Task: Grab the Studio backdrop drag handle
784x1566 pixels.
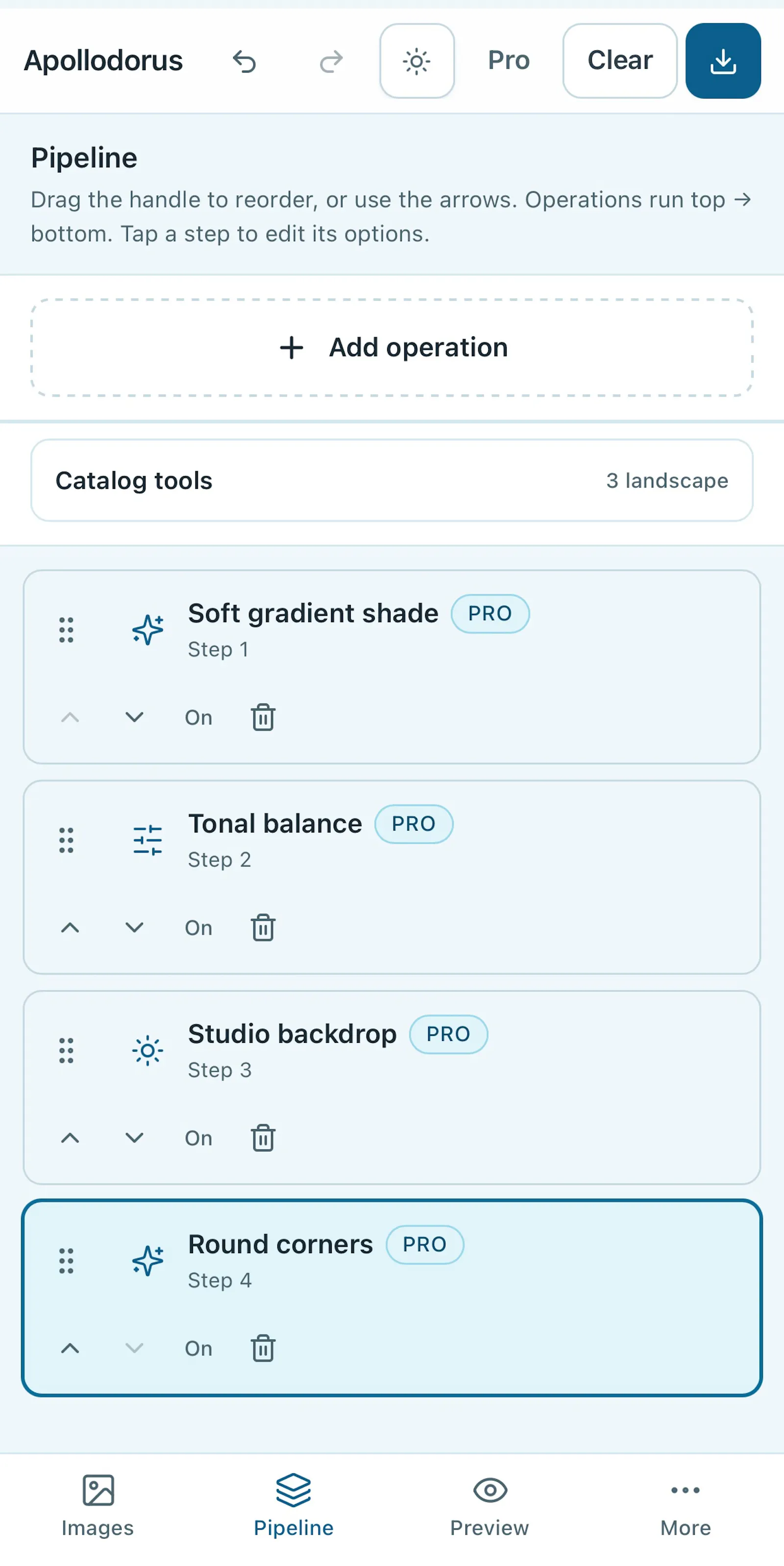Action: [x=66, y=1051]
